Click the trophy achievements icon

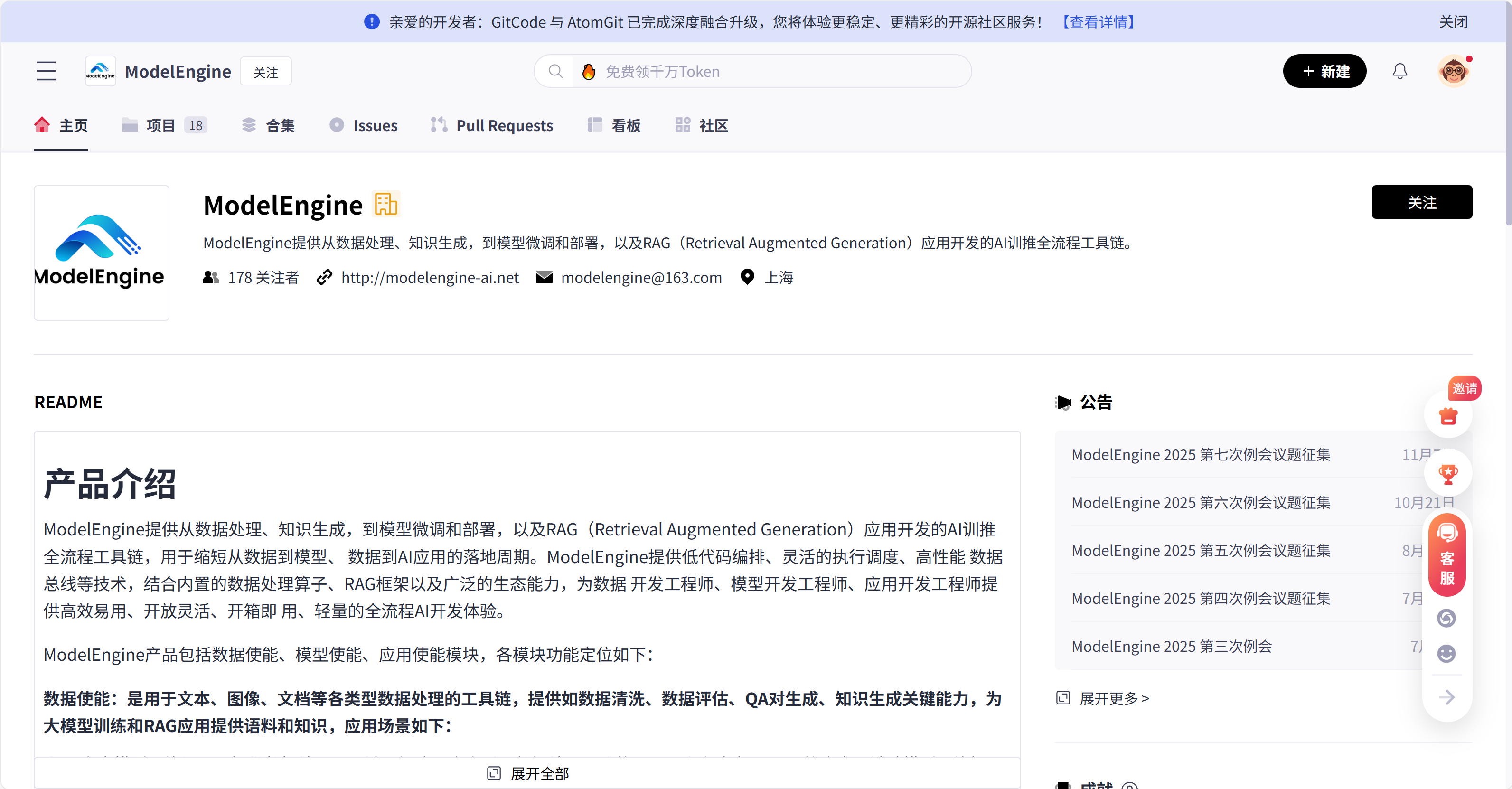coord(1447,474)
